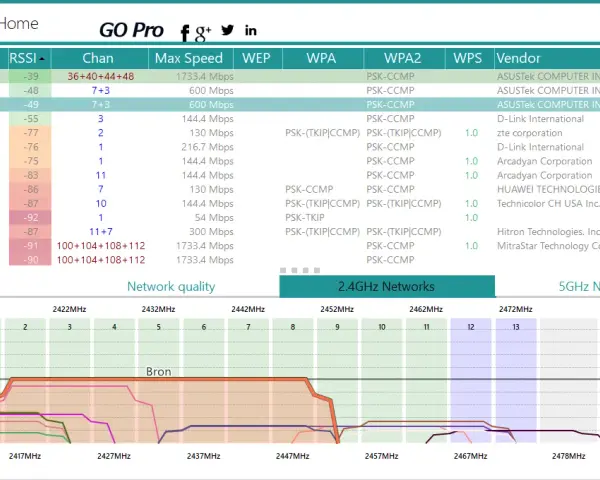Click channel 3 band in spectrum graph
Viewport: 600px width, 480px height.
click(x=70, y=380)
